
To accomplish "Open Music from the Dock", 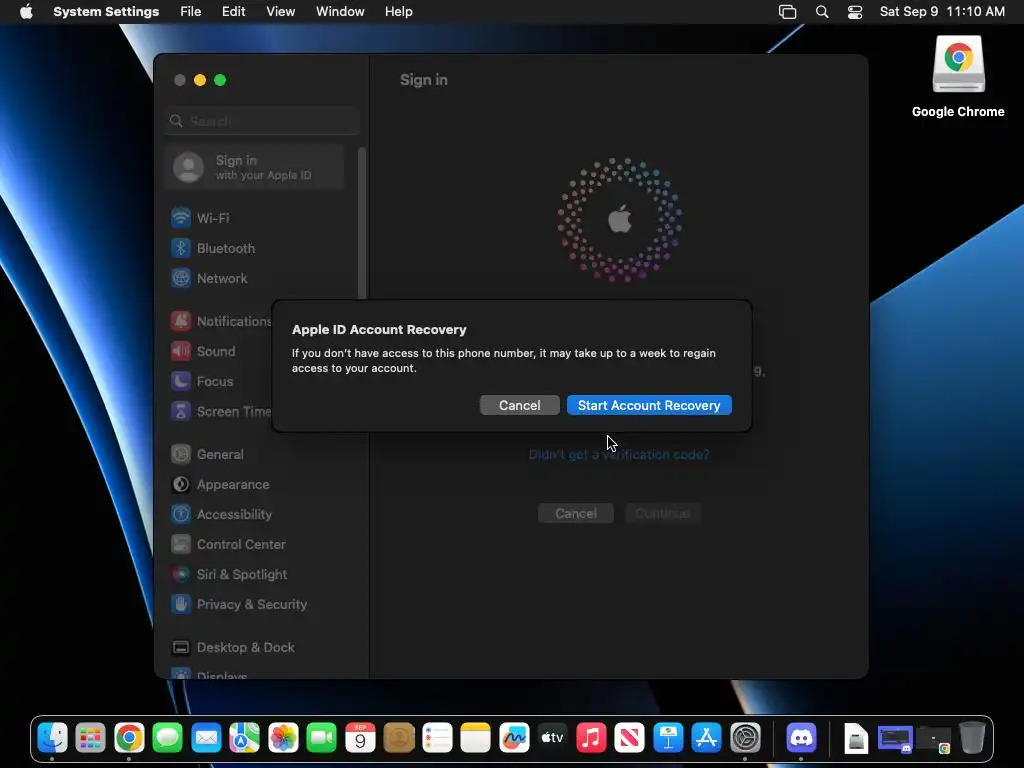I will pos(591,738).
